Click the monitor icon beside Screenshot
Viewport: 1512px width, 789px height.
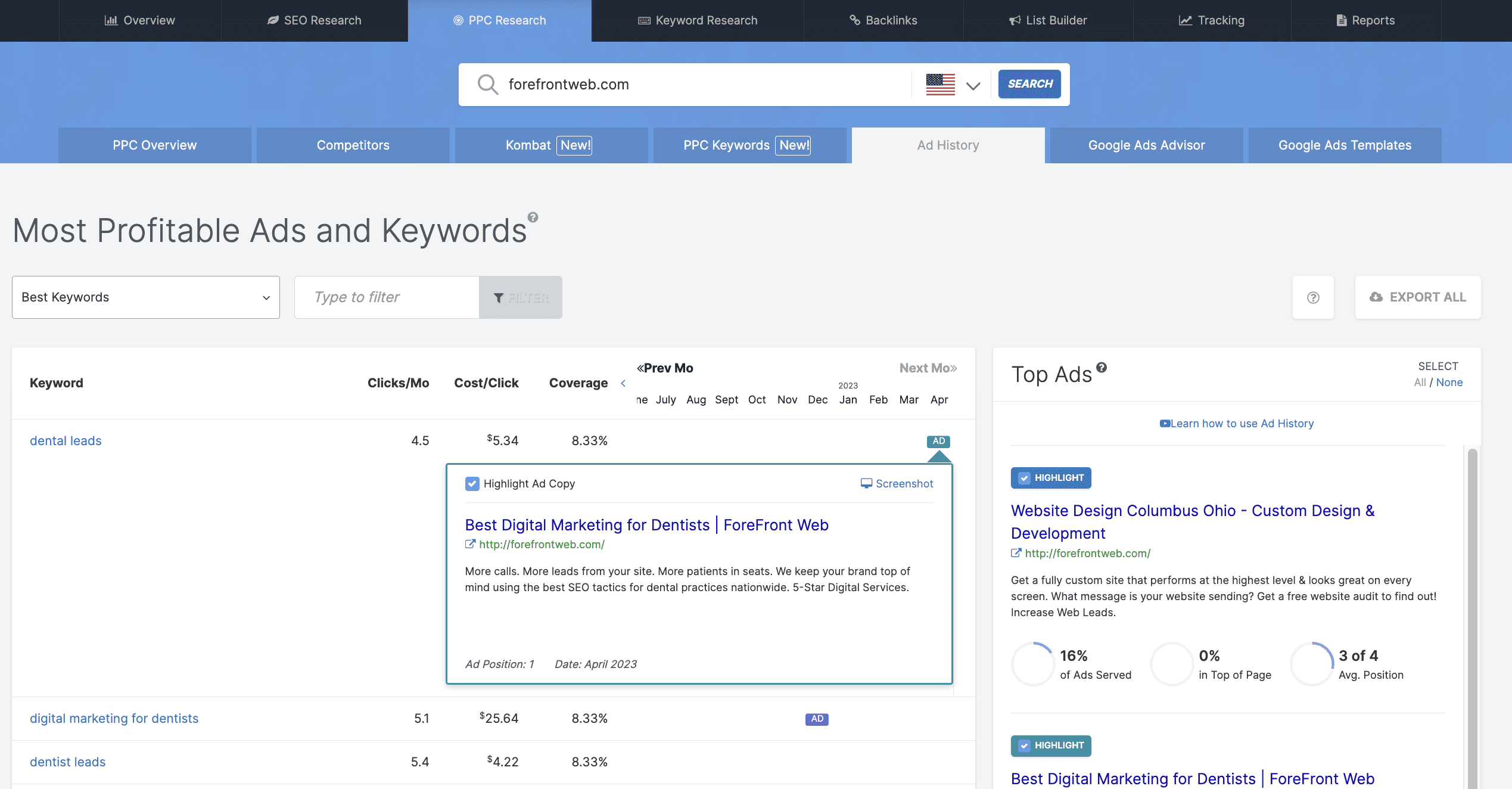pyautogui.click(x=866, y=484)
